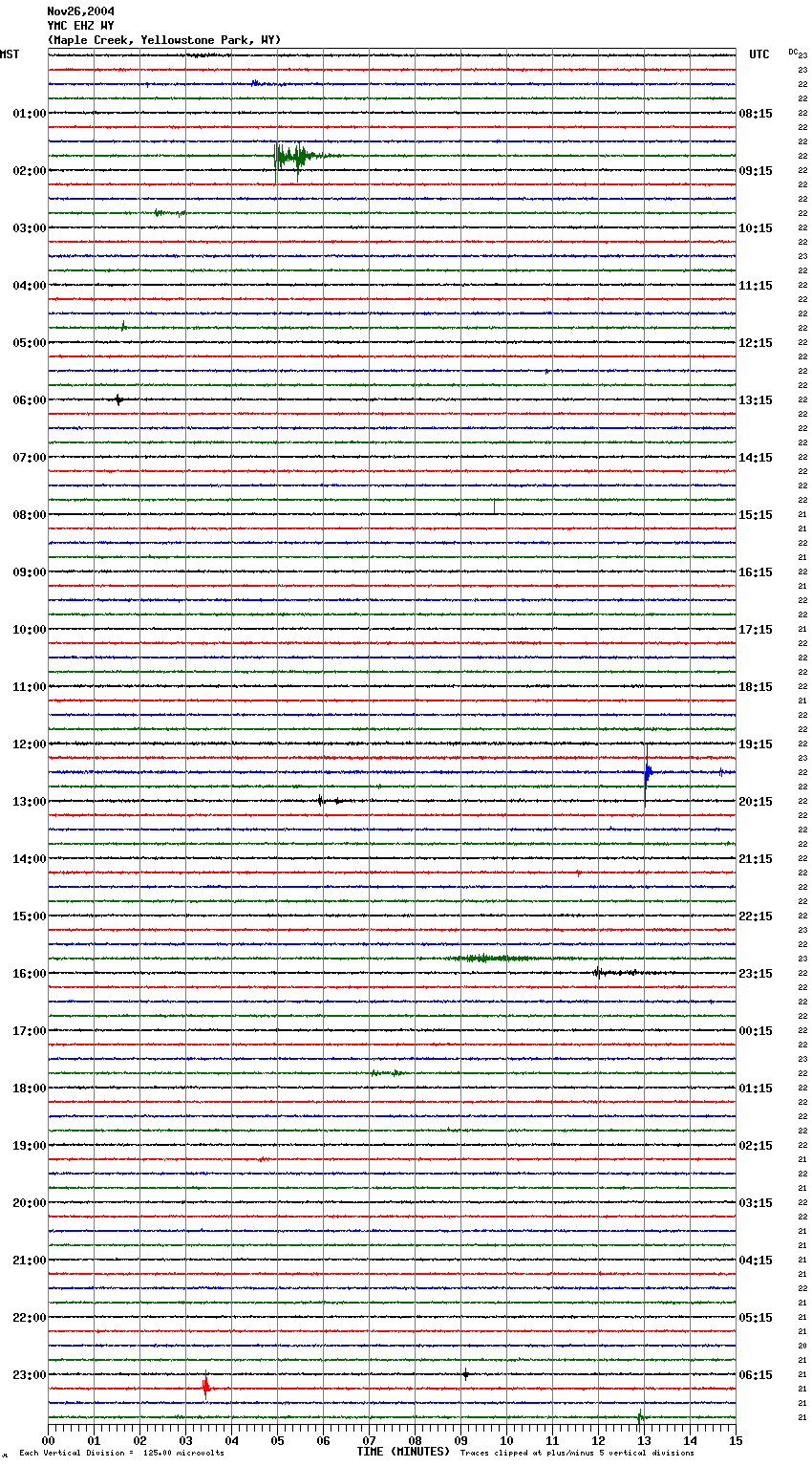Click minute tick 10 on the bottom axis
The image size is (812, 1466).
(506, 1440)
